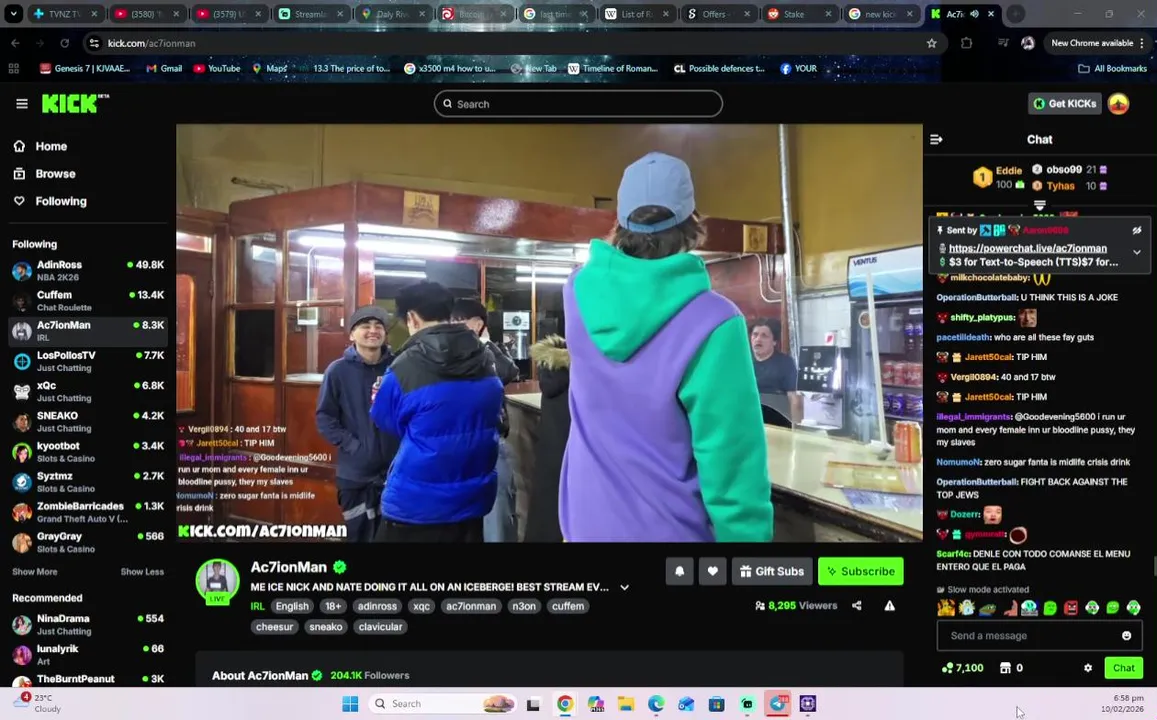
Task: Collapse the chat panel icon
Action: point(936,139)
